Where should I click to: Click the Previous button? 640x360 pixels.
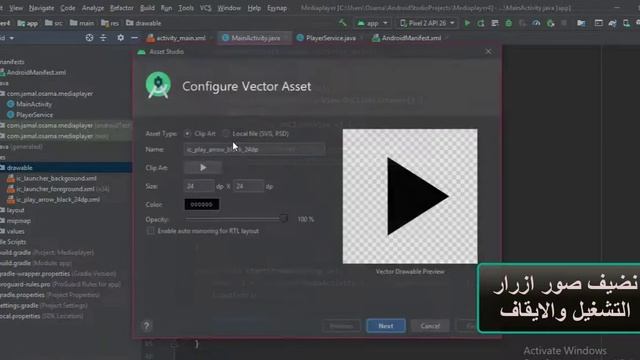341,326
